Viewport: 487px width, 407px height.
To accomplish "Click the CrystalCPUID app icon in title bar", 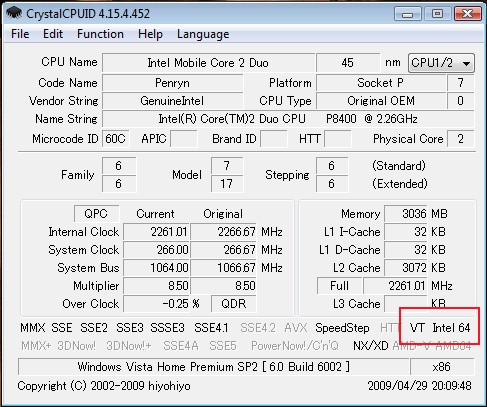I will point(14,13).
